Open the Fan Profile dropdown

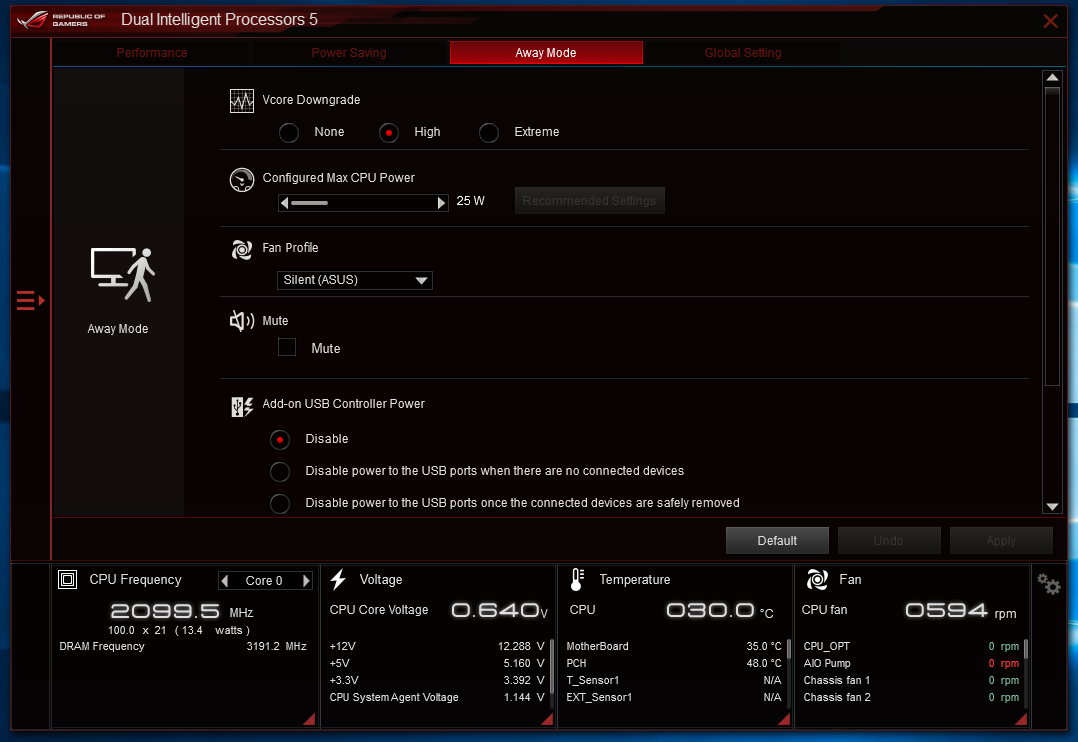355,281
